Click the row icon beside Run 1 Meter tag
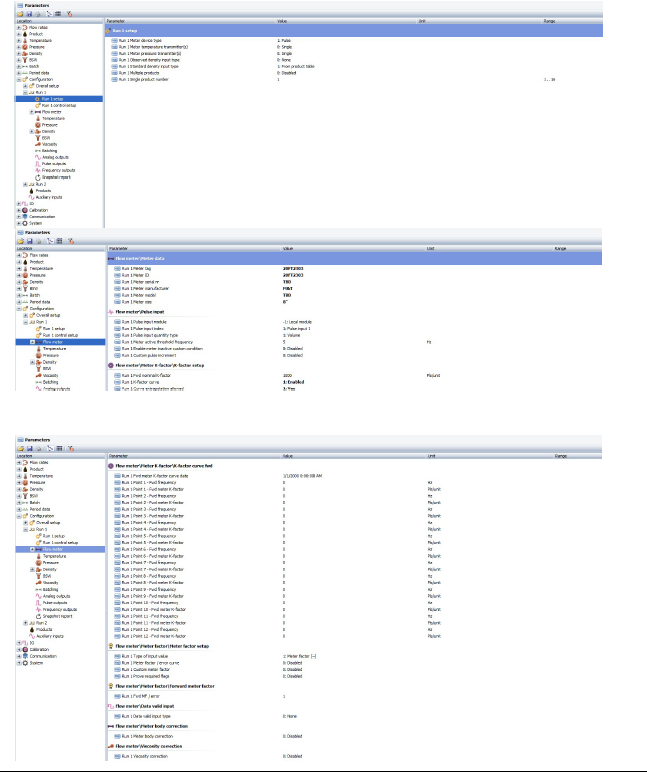The image size is (647, 772). pos(117,269)
